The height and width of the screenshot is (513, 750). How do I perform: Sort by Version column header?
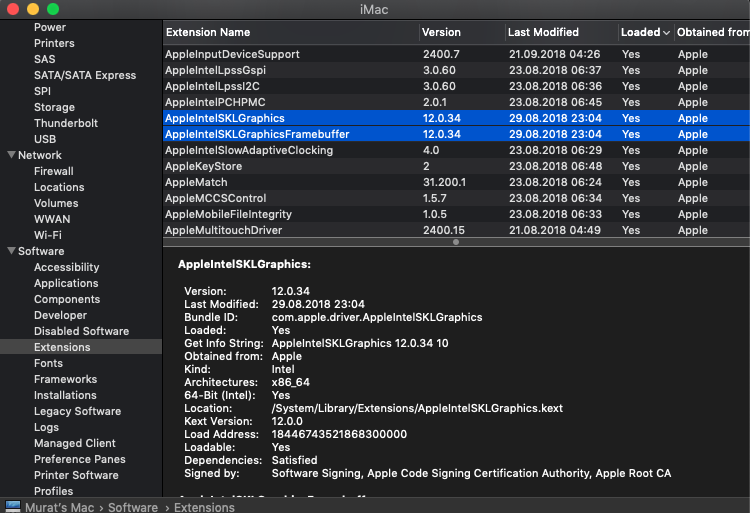click(x=462, y=33)
